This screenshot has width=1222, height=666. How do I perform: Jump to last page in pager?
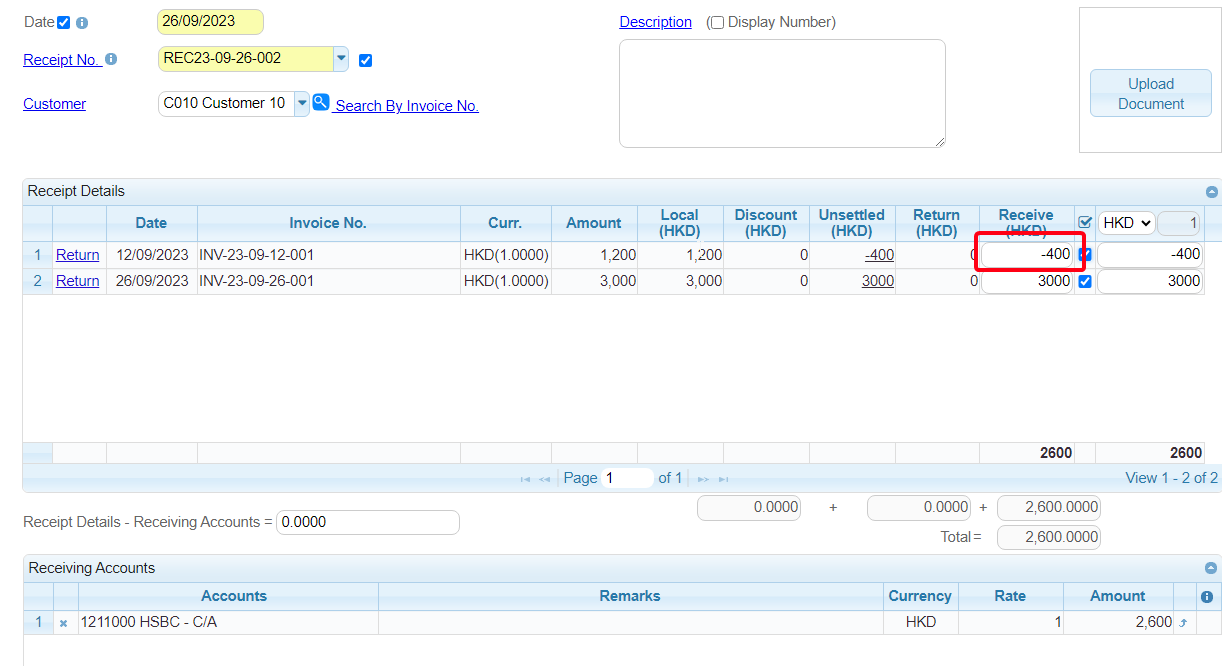click(x=723, y=479)
